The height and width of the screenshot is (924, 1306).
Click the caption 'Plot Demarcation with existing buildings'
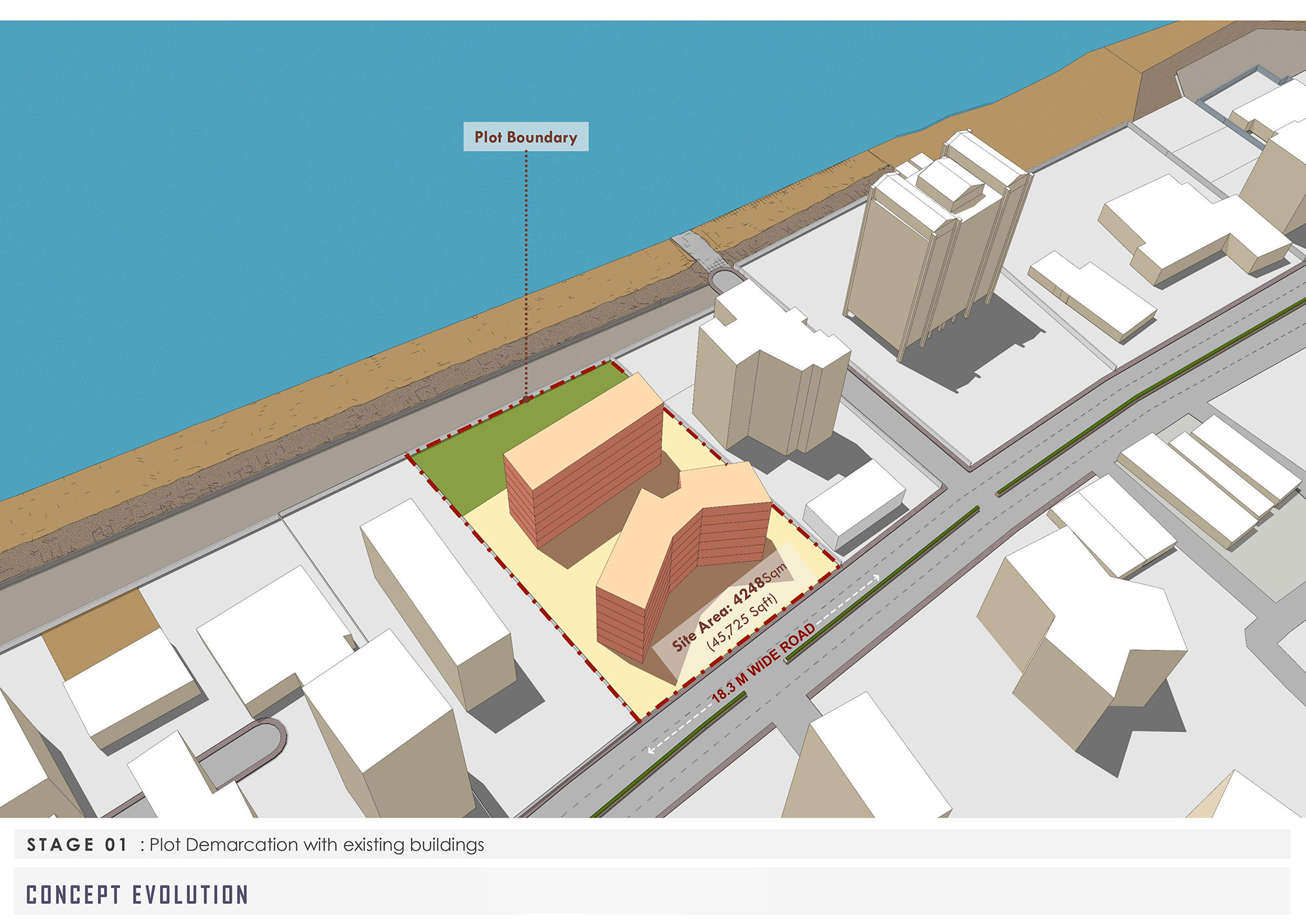(x=317, y=845)
